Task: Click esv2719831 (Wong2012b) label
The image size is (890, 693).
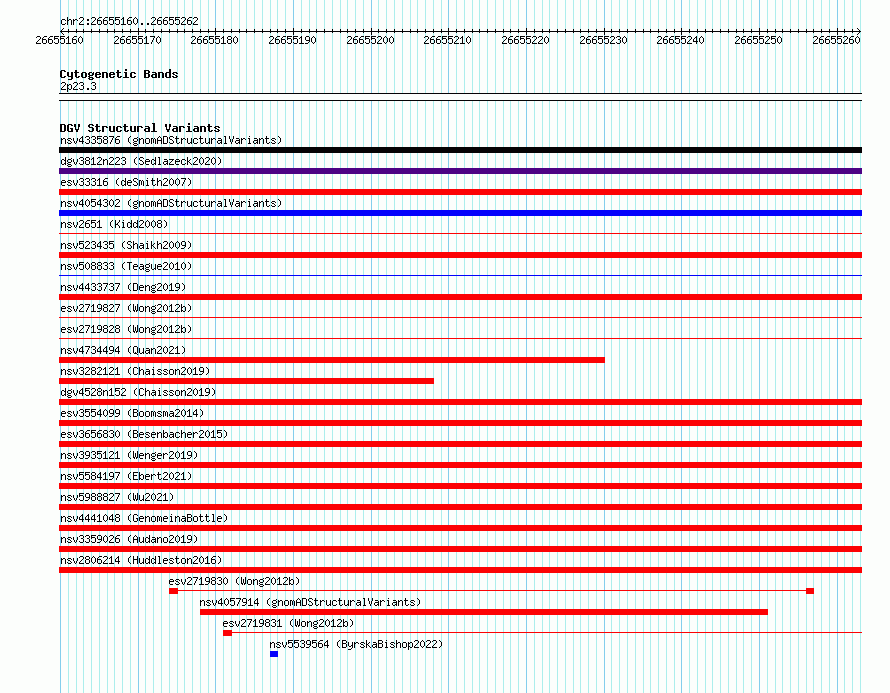Action: point(288,623)
